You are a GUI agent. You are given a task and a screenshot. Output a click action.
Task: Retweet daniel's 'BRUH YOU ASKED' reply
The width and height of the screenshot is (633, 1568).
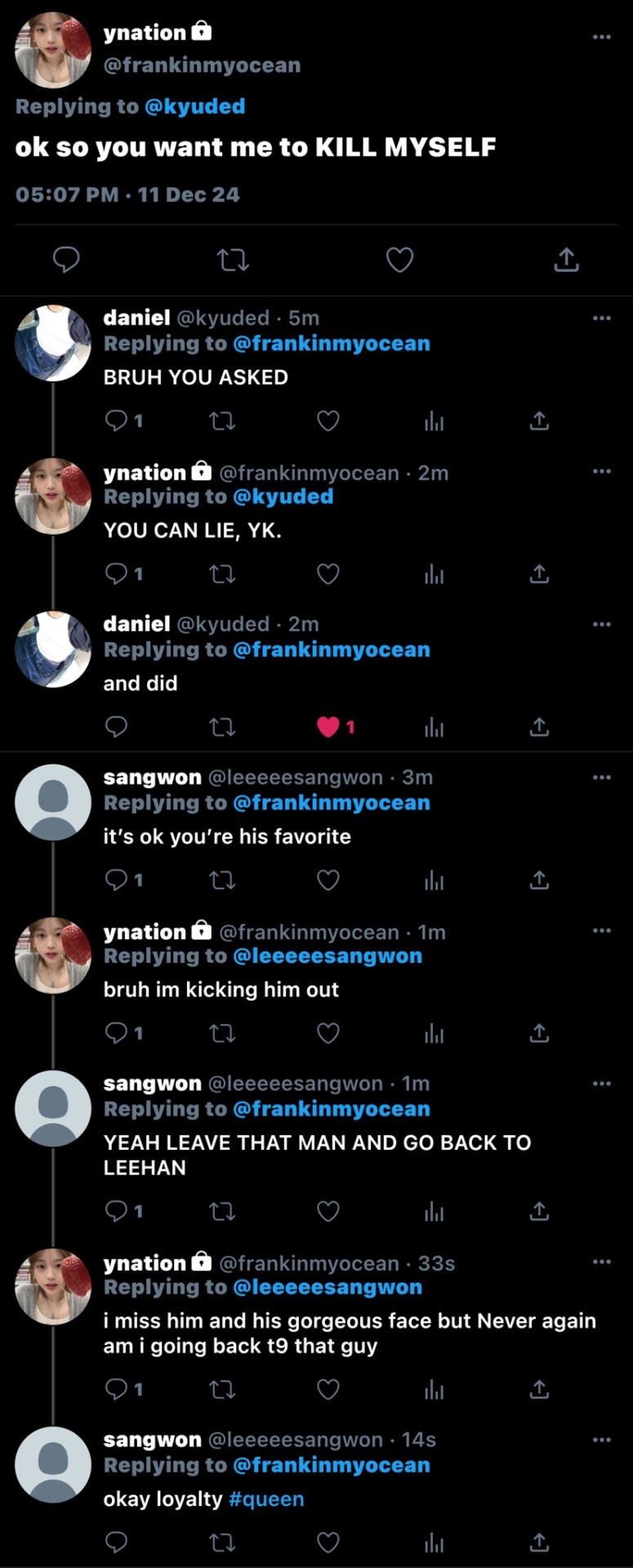(222, 421)
